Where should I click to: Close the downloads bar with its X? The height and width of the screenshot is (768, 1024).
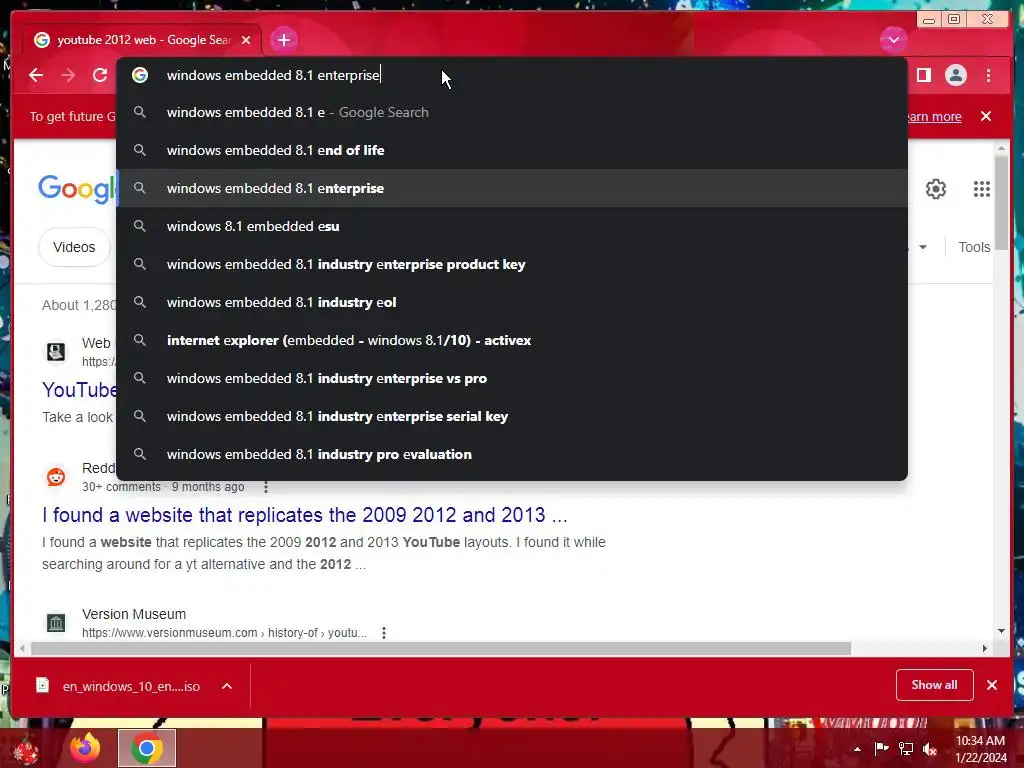992,685
